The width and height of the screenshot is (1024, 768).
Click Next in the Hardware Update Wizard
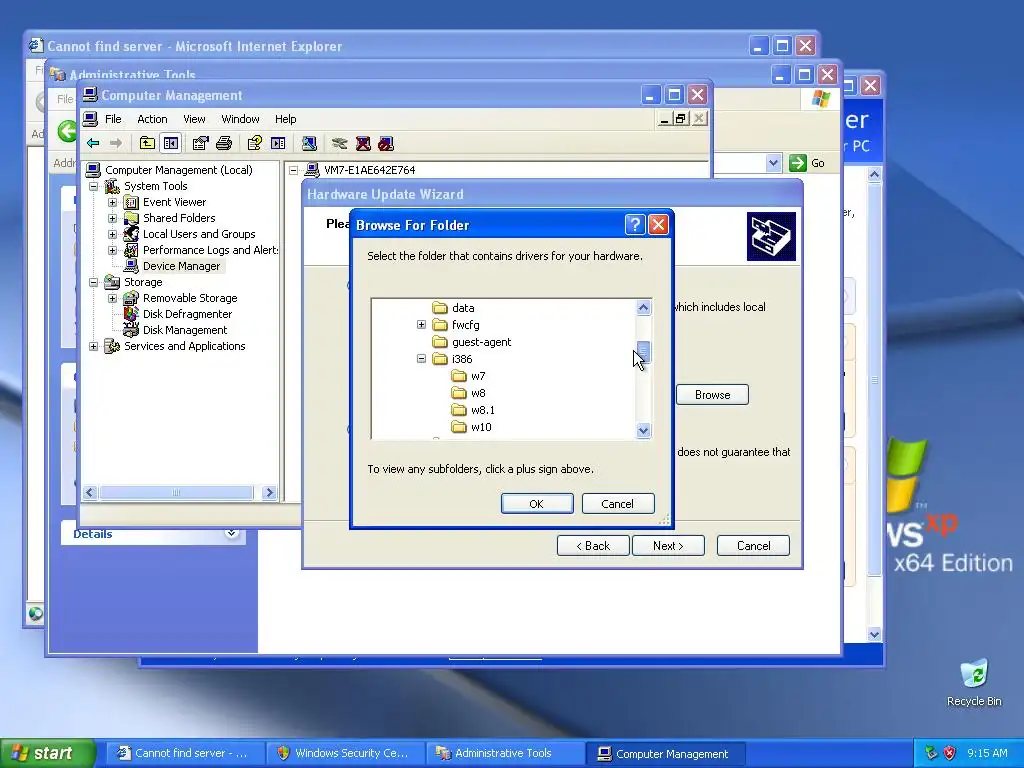click(668, 546)
